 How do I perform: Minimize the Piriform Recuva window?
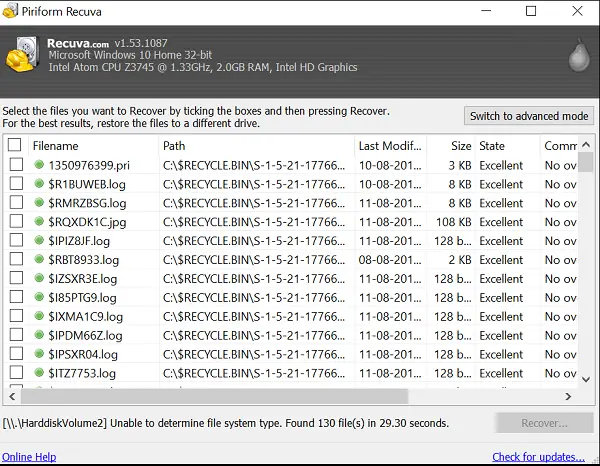pyautogui.click(x=486, y=11)
